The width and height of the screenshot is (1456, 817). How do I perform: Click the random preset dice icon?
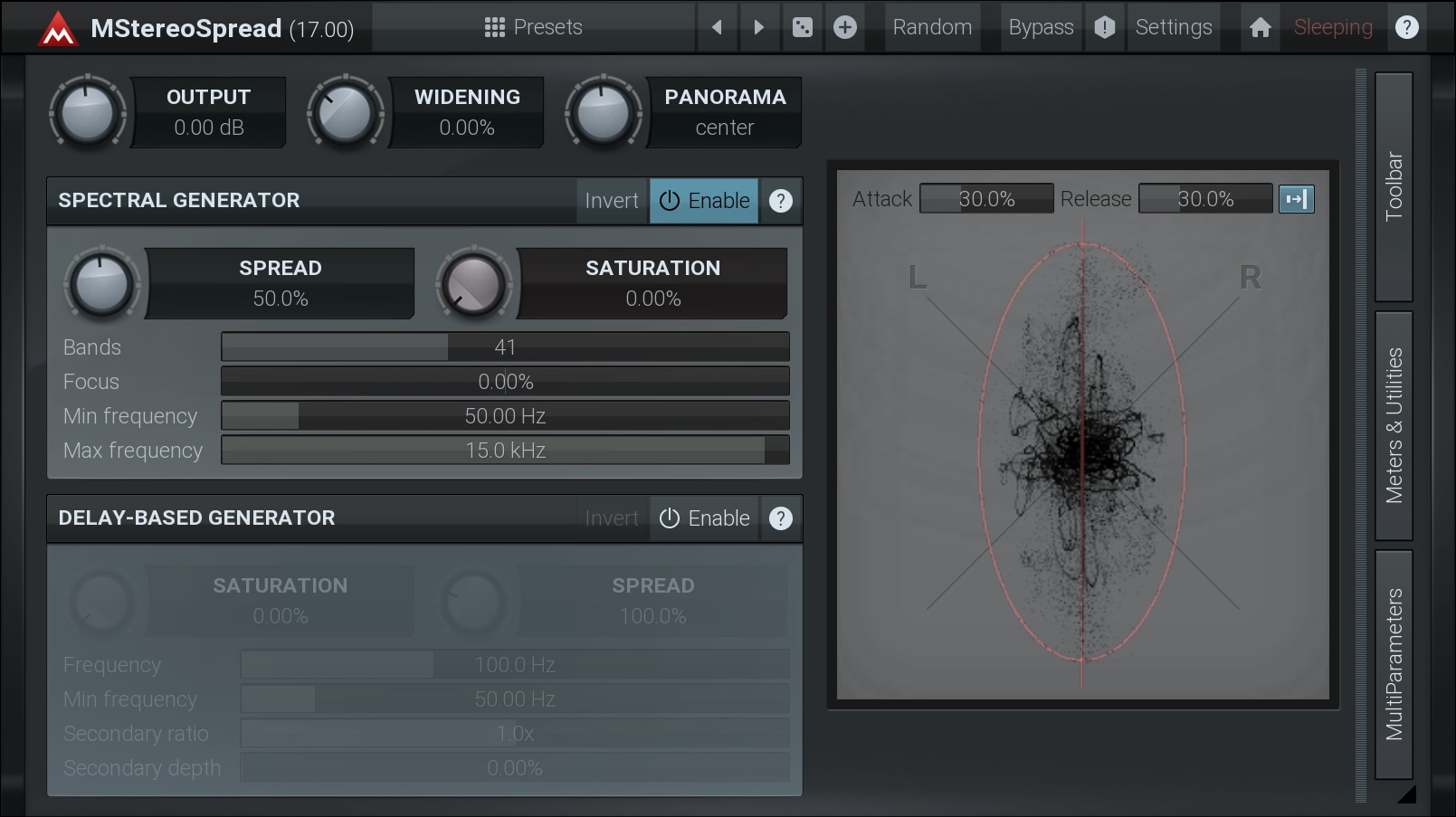(x=802, y=28)
